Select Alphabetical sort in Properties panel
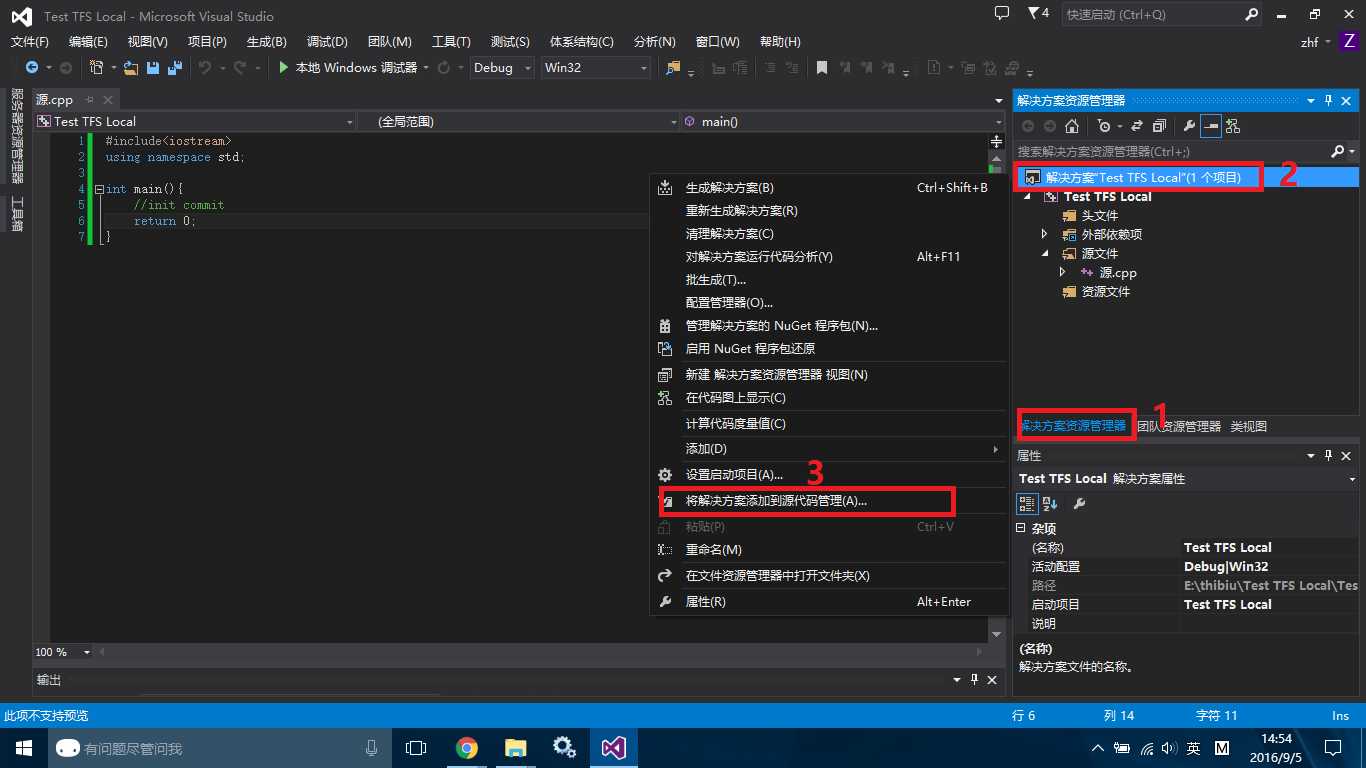This screenshot has height=768, width=1366. [1050, 503]
